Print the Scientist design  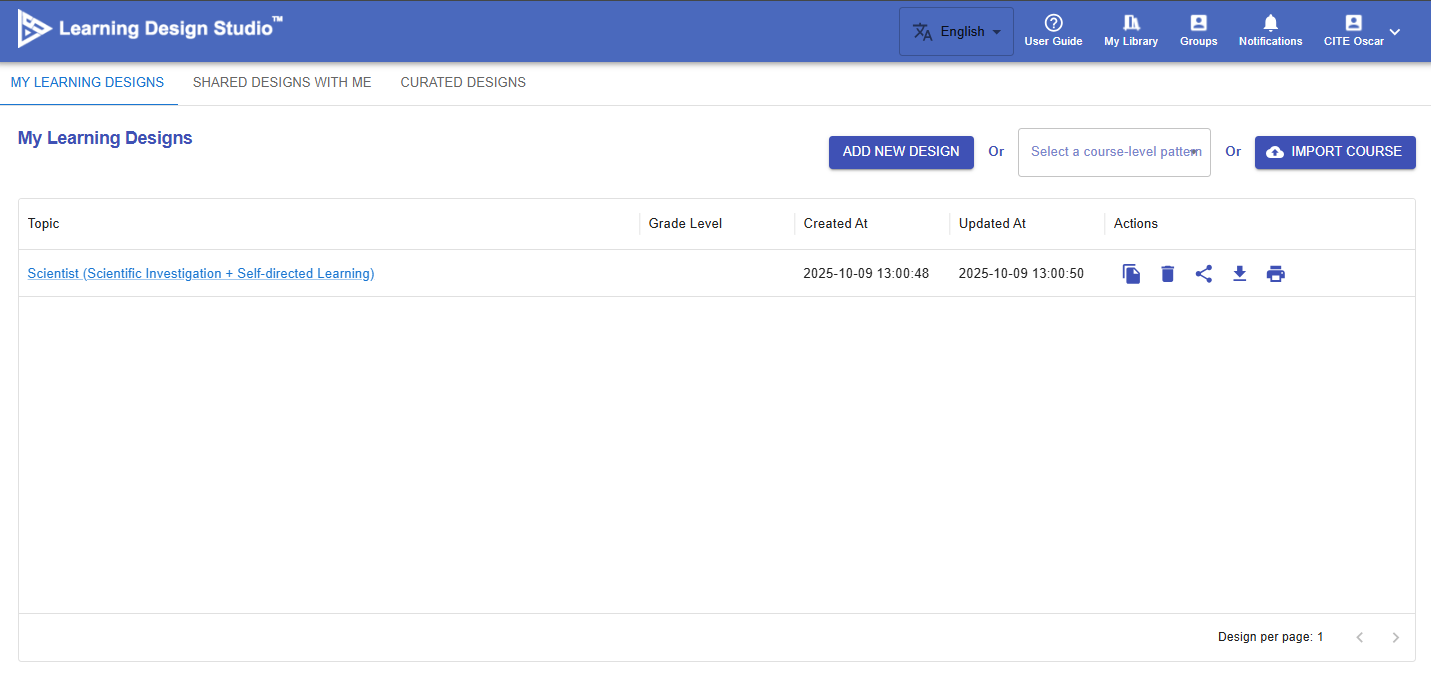[1276, 274]
